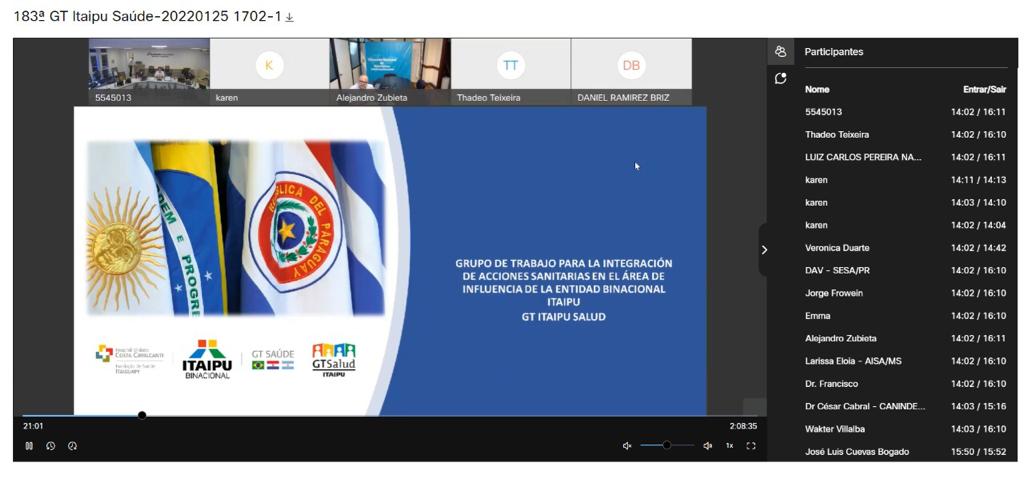Skip backward with the rewind icon
This screenshot has height=491, width=1024.
(51, 446)
